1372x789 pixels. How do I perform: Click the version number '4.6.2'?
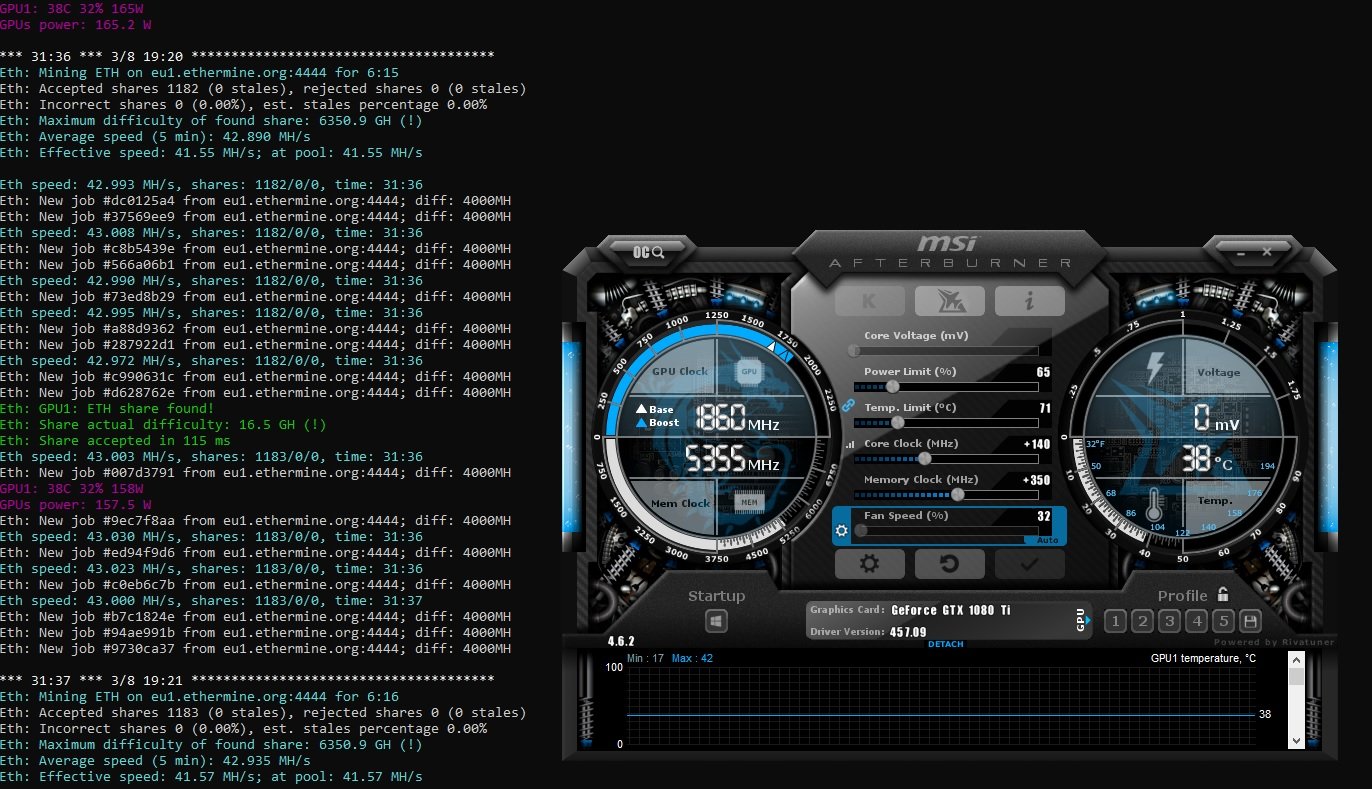point(620,641)
